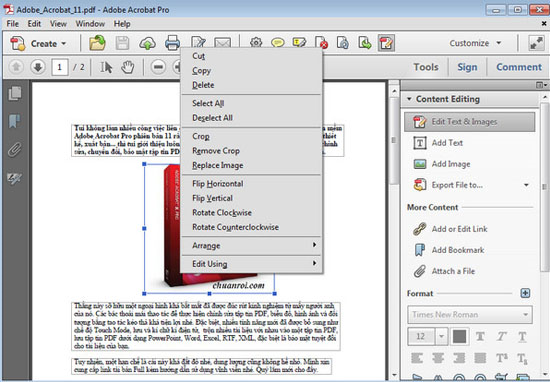
Task: Toggle the Edit Text & Images tool
Action: coord(470,122)
